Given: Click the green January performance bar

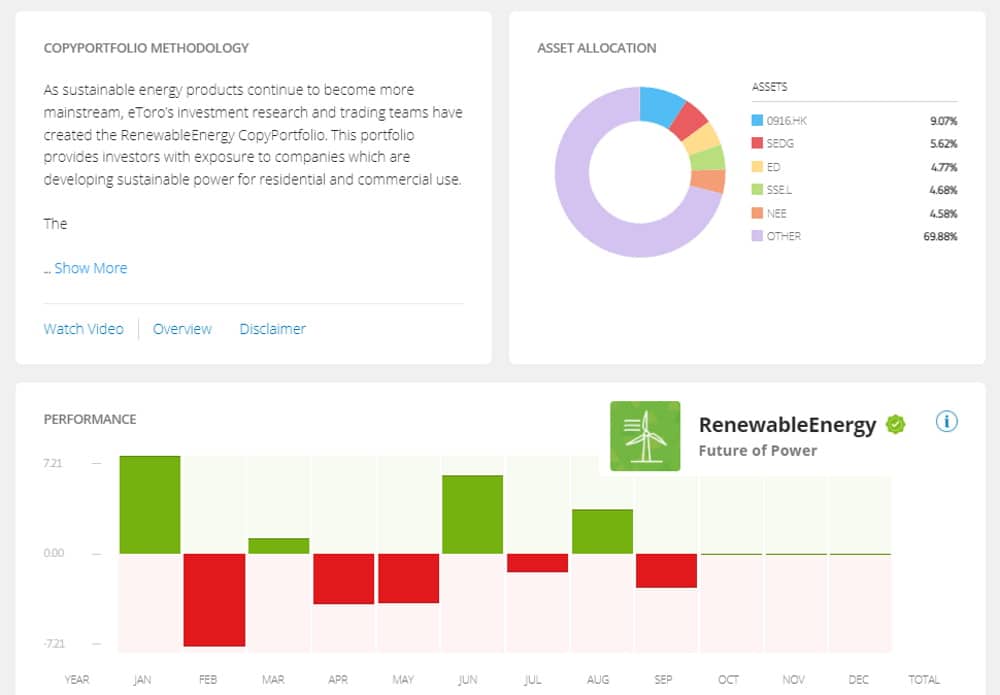Looking at the screenshot, I should click(x=150, y=505).
